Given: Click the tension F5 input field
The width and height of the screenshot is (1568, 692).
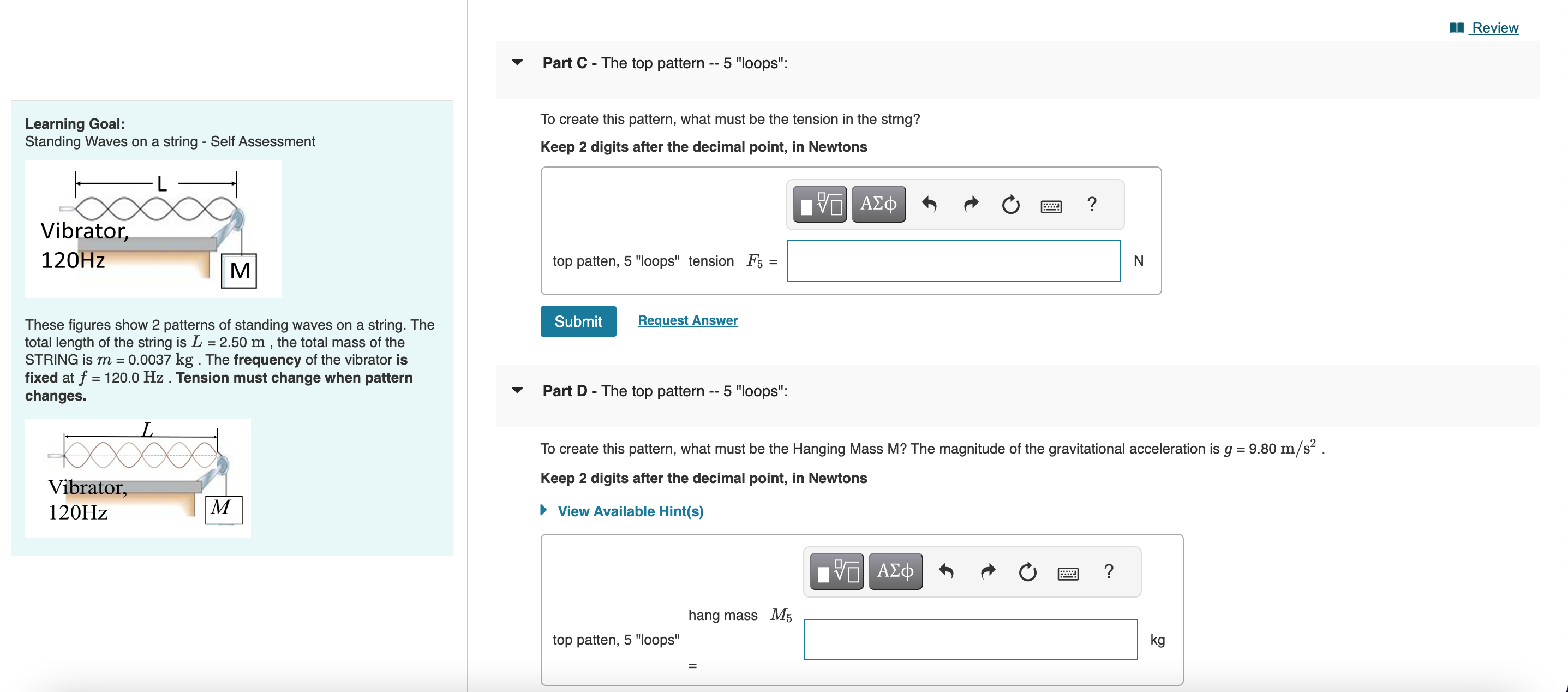Looking at the screenshot, I should (x=953, y=260).
